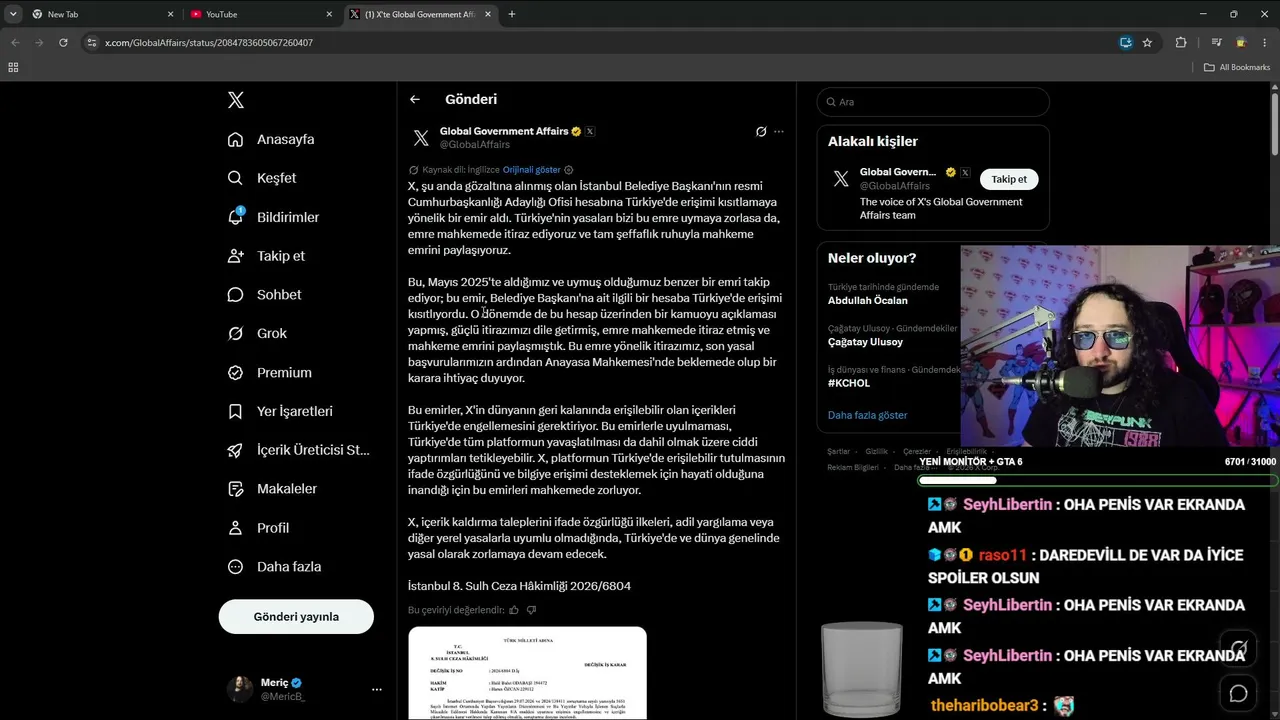
Task: Open the attached court document image
Action: (527, 673)
